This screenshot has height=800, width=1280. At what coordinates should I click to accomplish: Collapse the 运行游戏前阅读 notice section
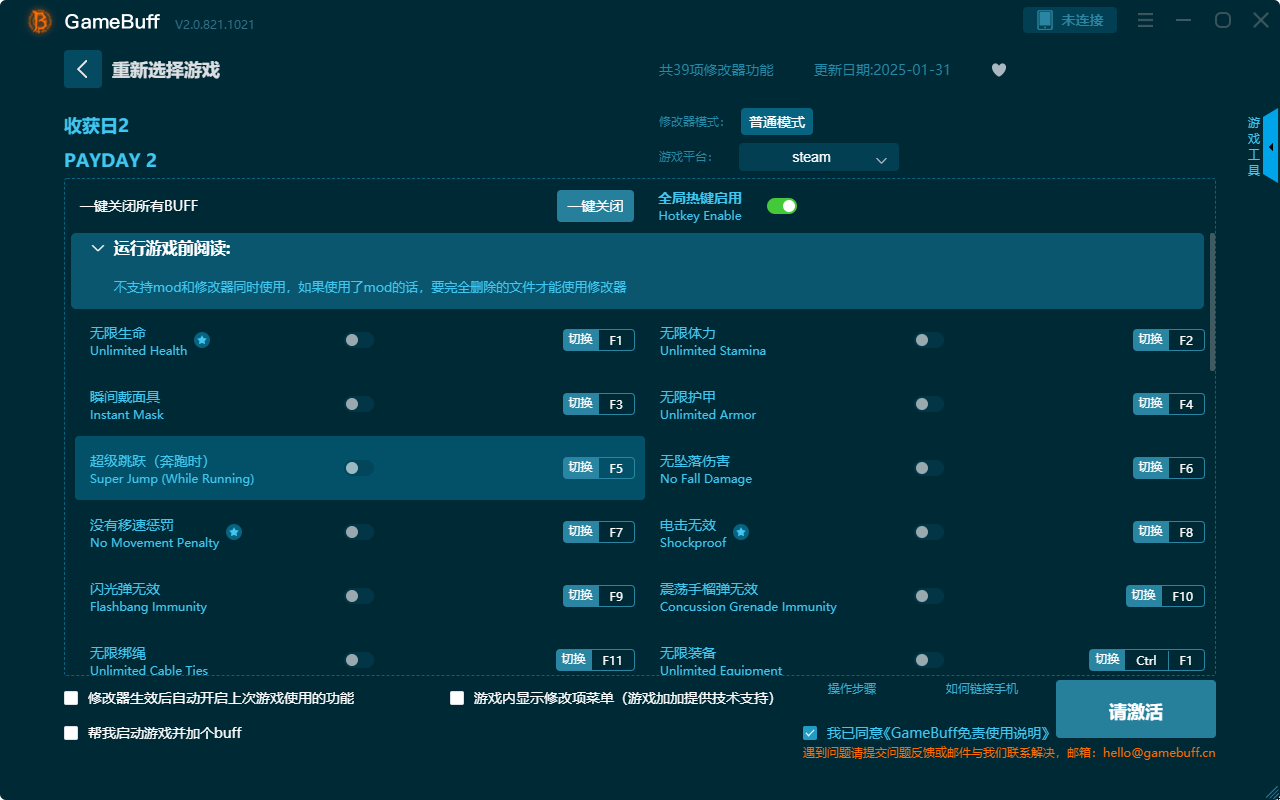tap(97, 247)
